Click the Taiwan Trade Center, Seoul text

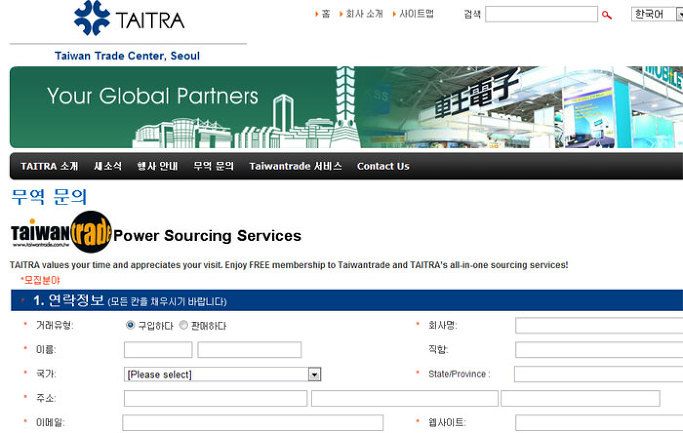tap(127, 56)
